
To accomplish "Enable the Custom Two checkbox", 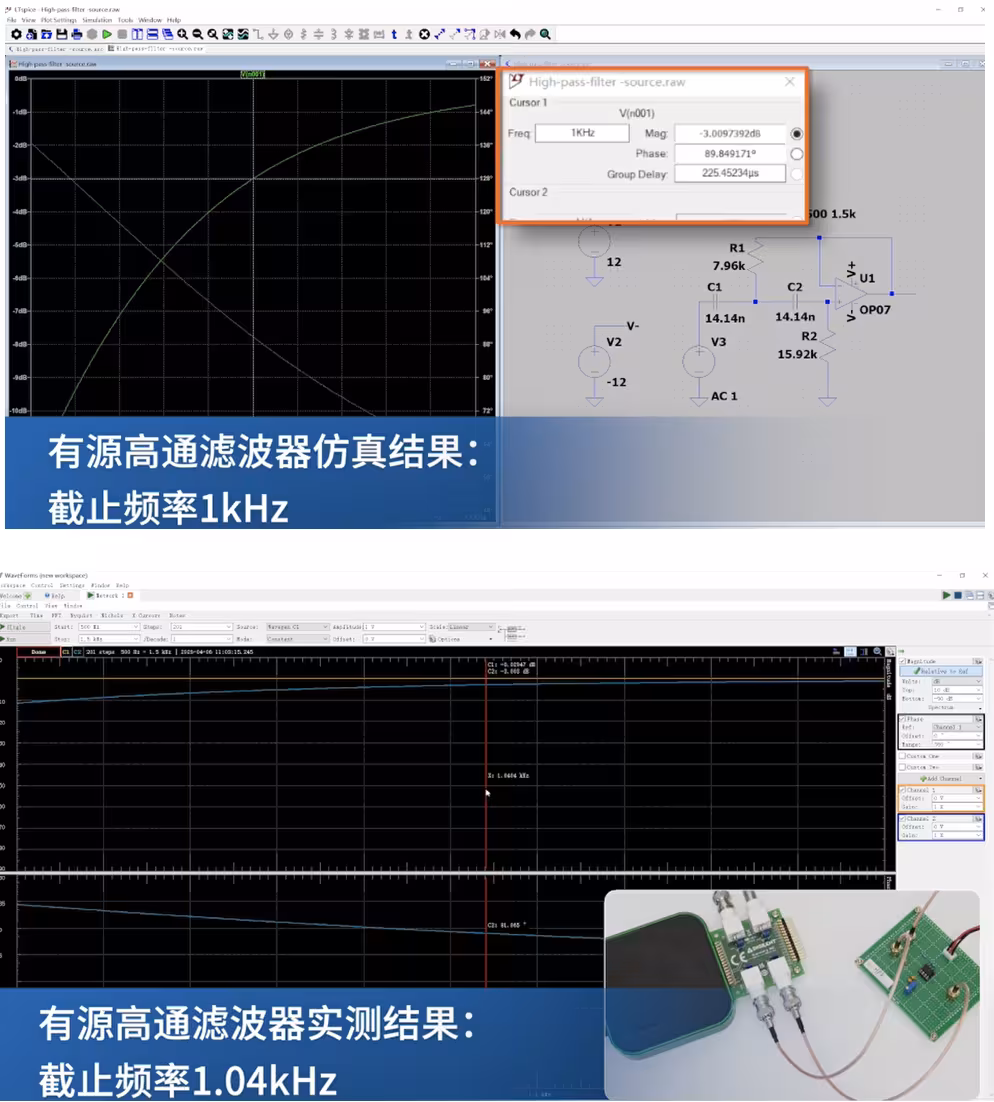I will [x=902, y=767].
